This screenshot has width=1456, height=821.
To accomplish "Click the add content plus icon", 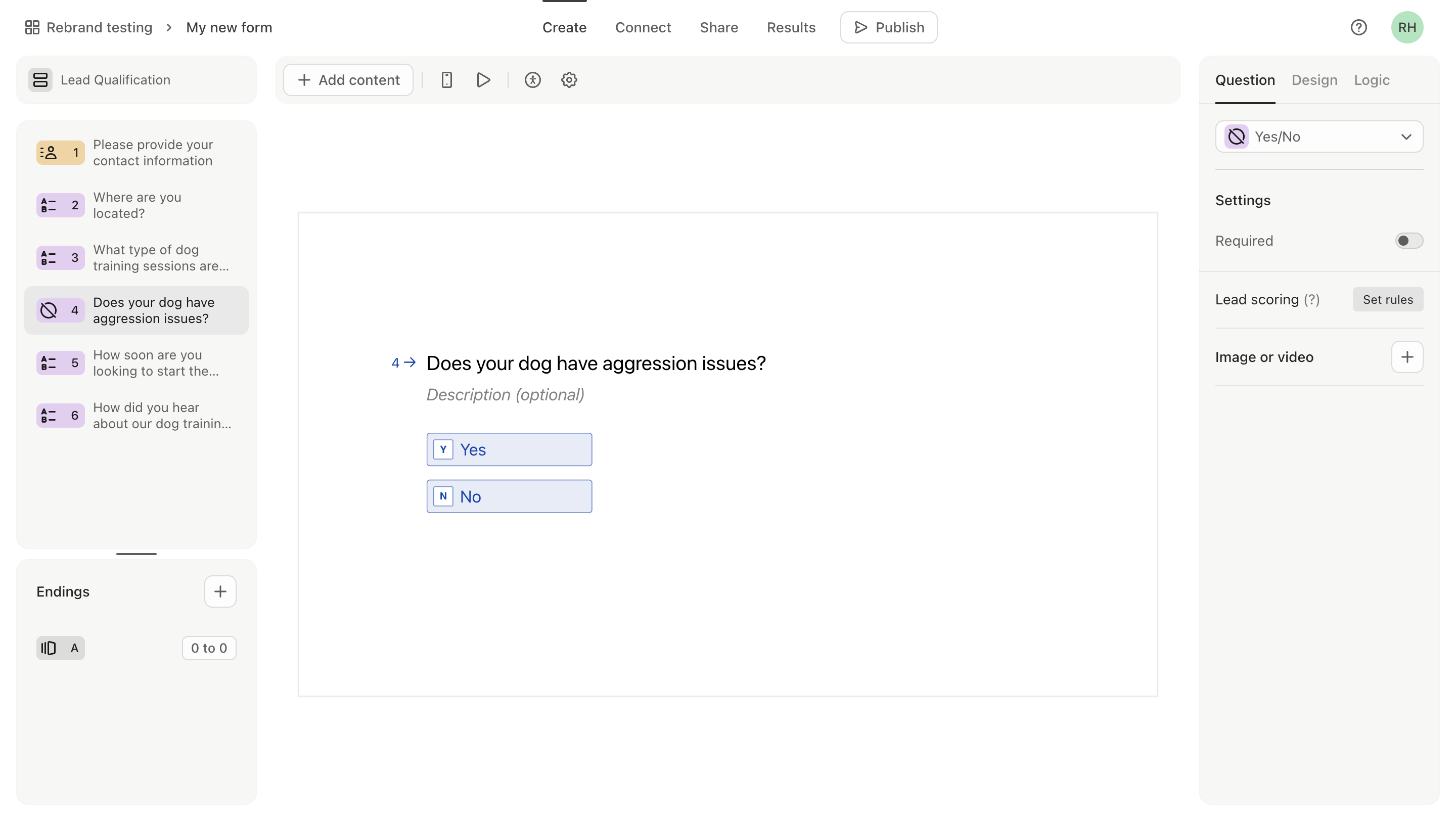I will pyautogui.click(x=304, y=80).
